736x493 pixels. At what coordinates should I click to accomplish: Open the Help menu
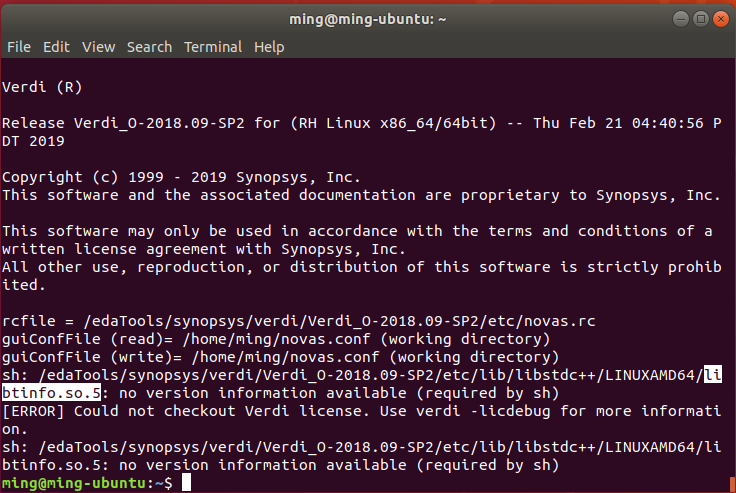[x=269, y=47]
